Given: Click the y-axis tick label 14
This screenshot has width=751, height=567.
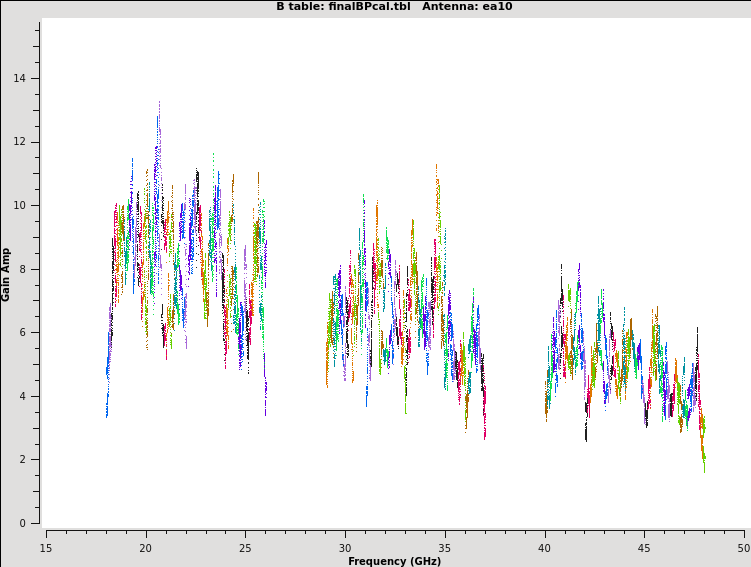Looking at the screenshot, I should pyautogui.click(x=21, y=79).
